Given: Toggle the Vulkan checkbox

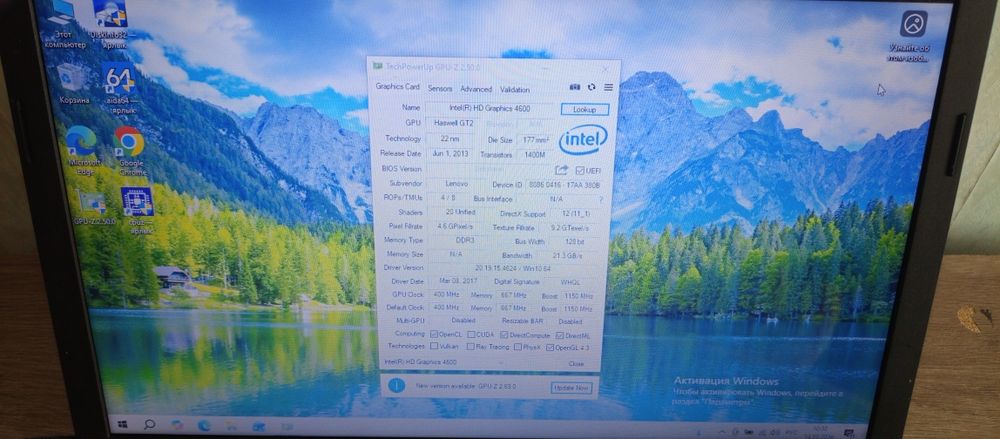Looking at the screenshot, I should point(434,346).
